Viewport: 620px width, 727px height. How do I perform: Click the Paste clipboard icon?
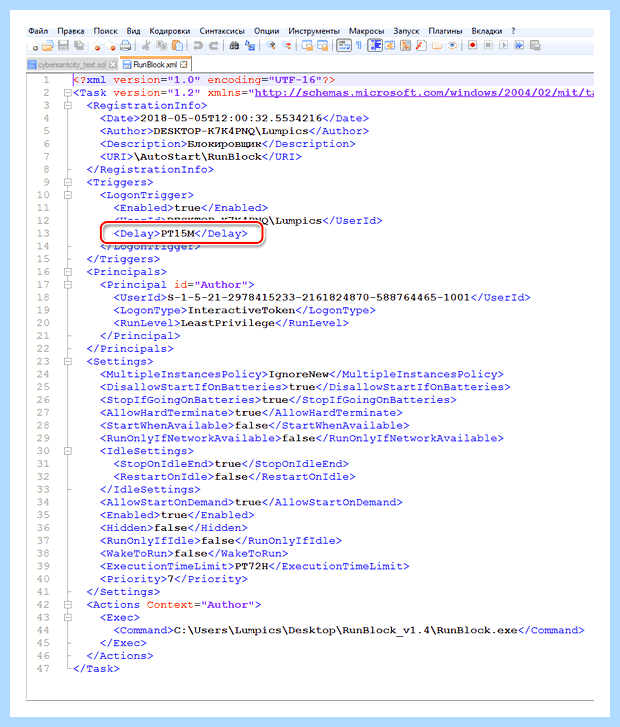tap(177, 45)
